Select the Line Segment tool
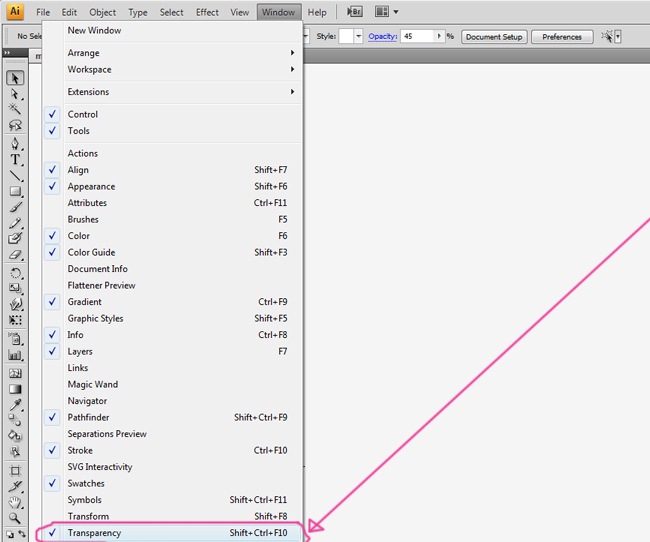This screenshot has height=542, width=650. [16, 175]
